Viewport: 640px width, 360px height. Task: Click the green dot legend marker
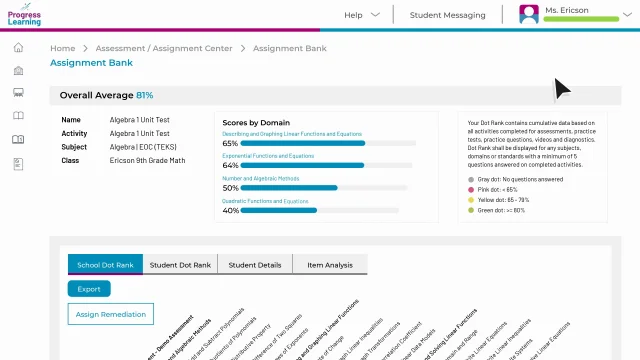click(x=471, y=210)
